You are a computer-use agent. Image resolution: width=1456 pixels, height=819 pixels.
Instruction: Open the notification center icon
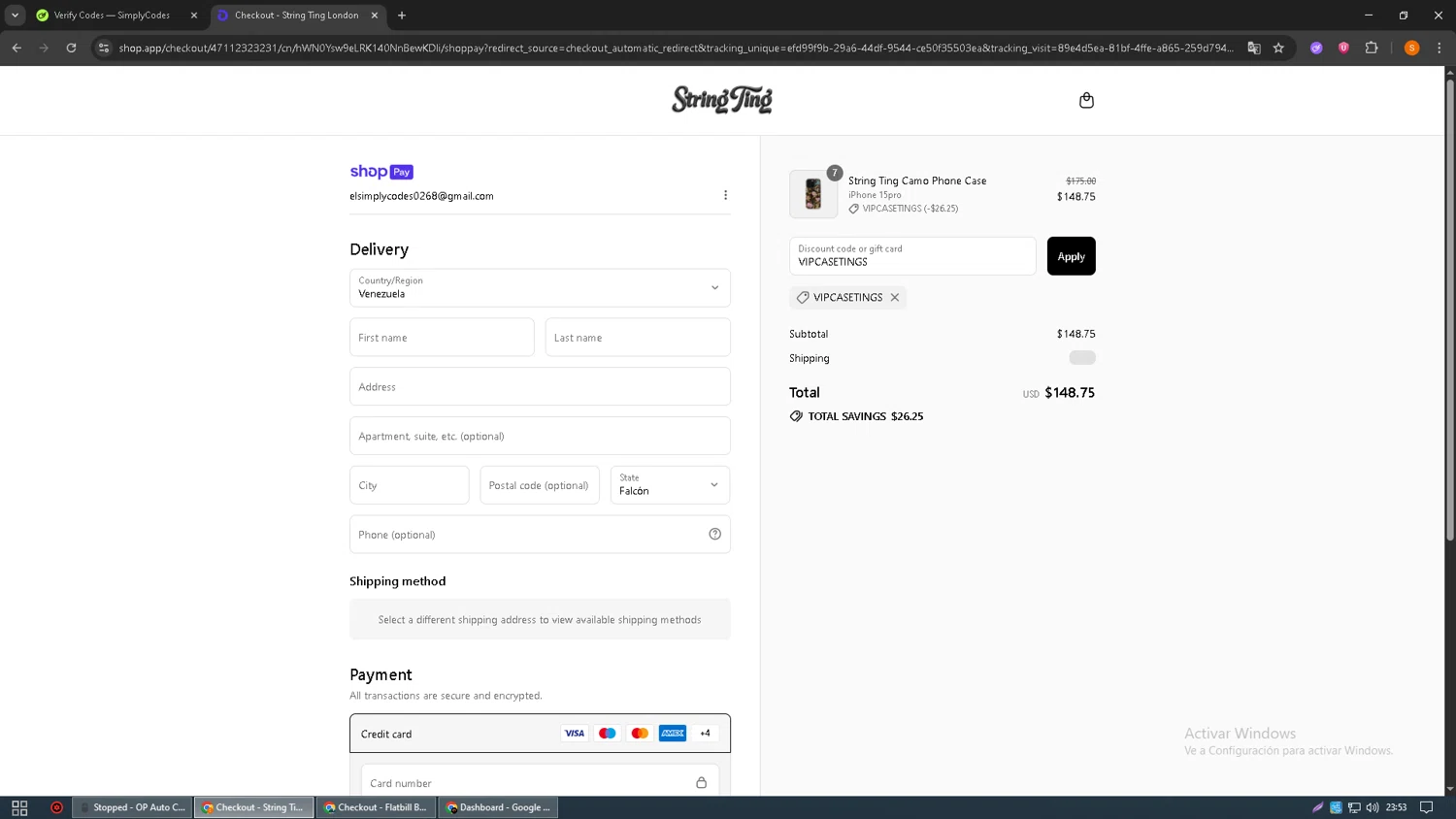[1426, 807]
